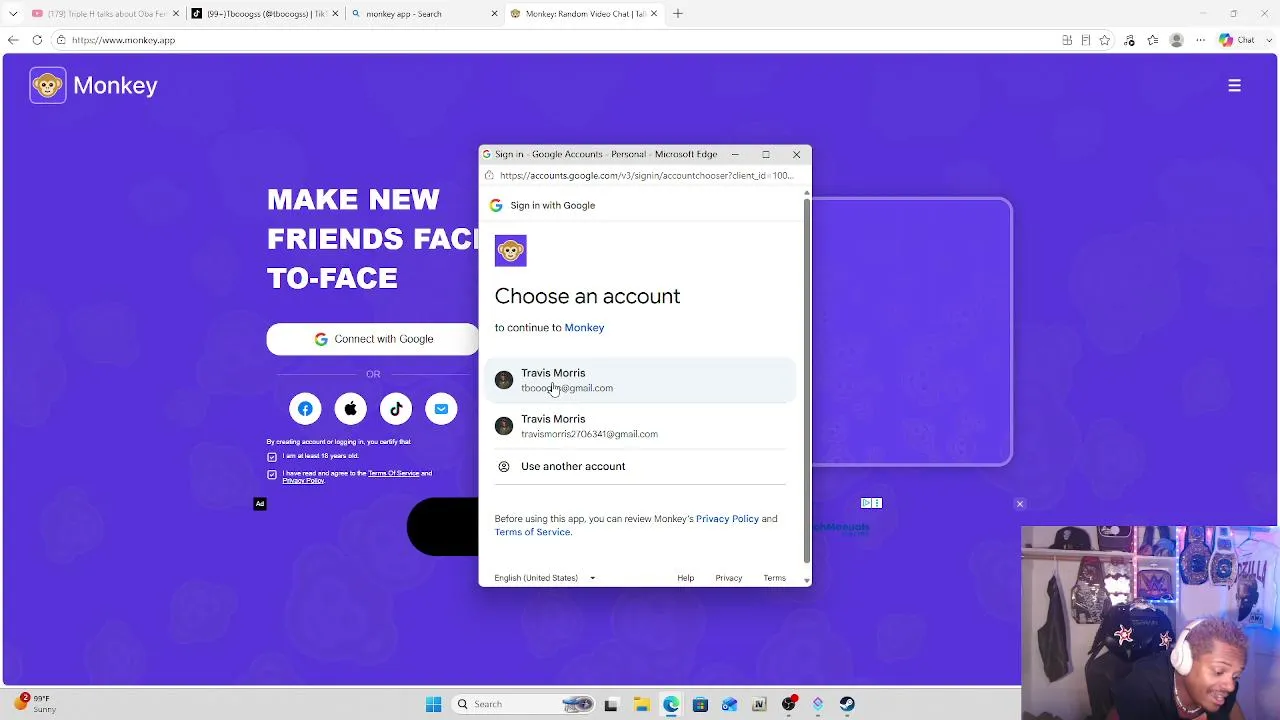
Task: Sign in with the Apple icon
Action: pos(351,409)
